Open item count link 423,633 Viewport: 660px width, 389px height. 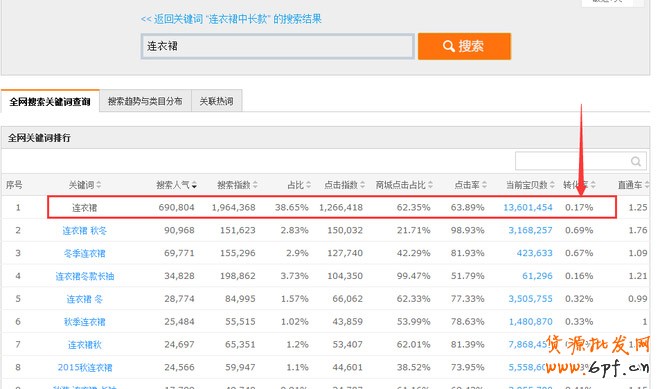535,253
